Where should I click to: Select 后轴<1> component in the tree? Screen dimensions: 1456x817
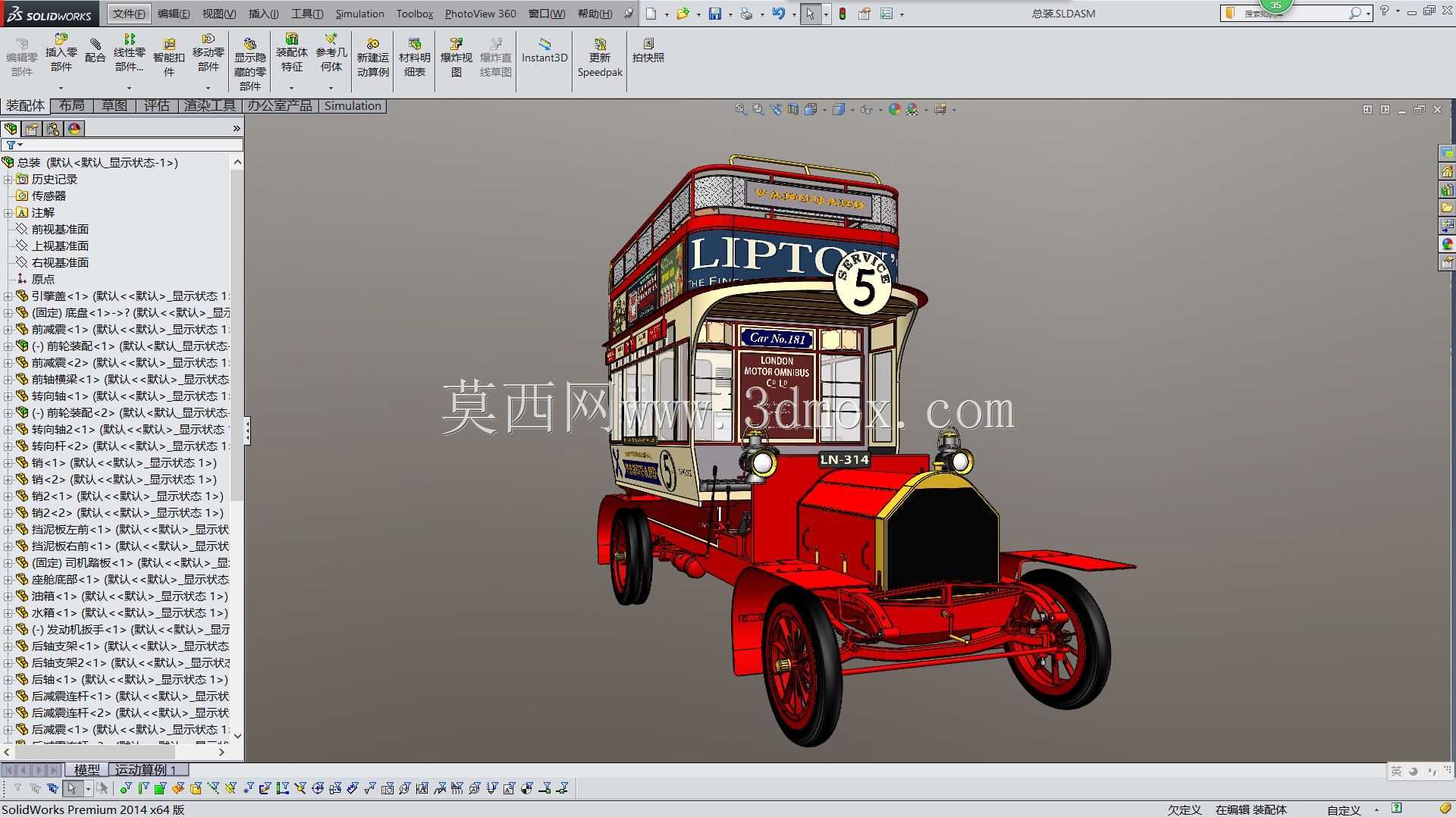[130, 680]
